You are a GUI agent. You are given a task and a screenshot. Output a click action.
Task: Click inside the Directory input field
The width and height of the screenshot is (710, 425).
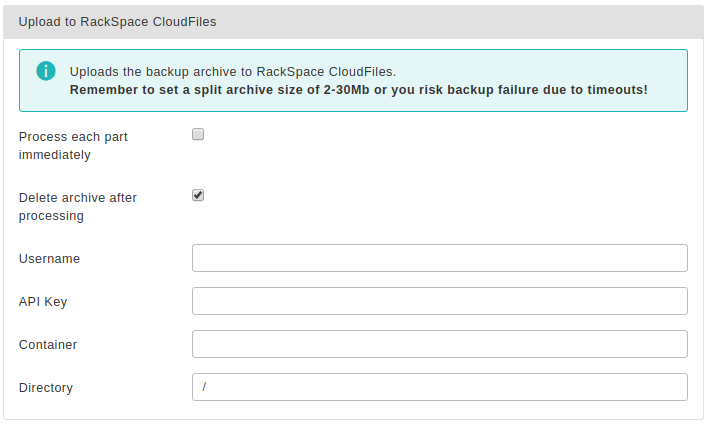point(440,387)
